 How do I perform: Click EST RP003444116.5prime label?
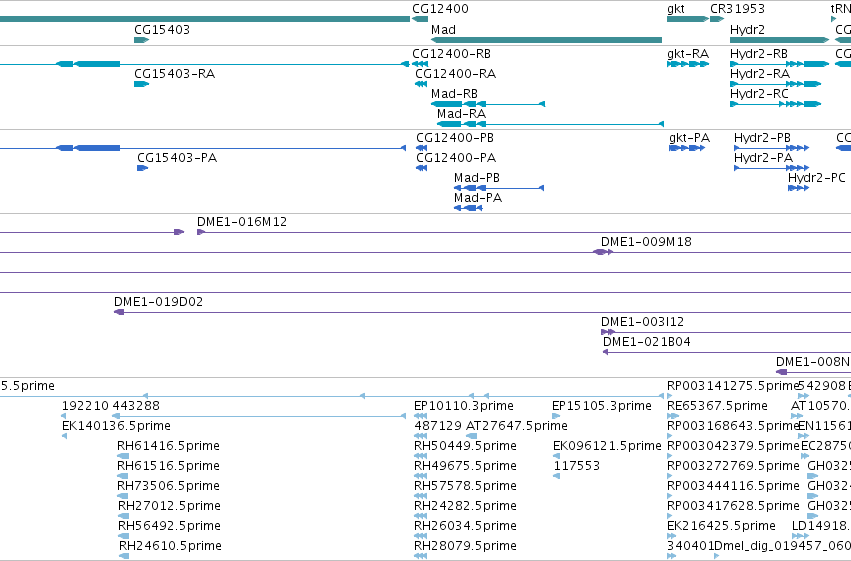(x=733, y=486)
